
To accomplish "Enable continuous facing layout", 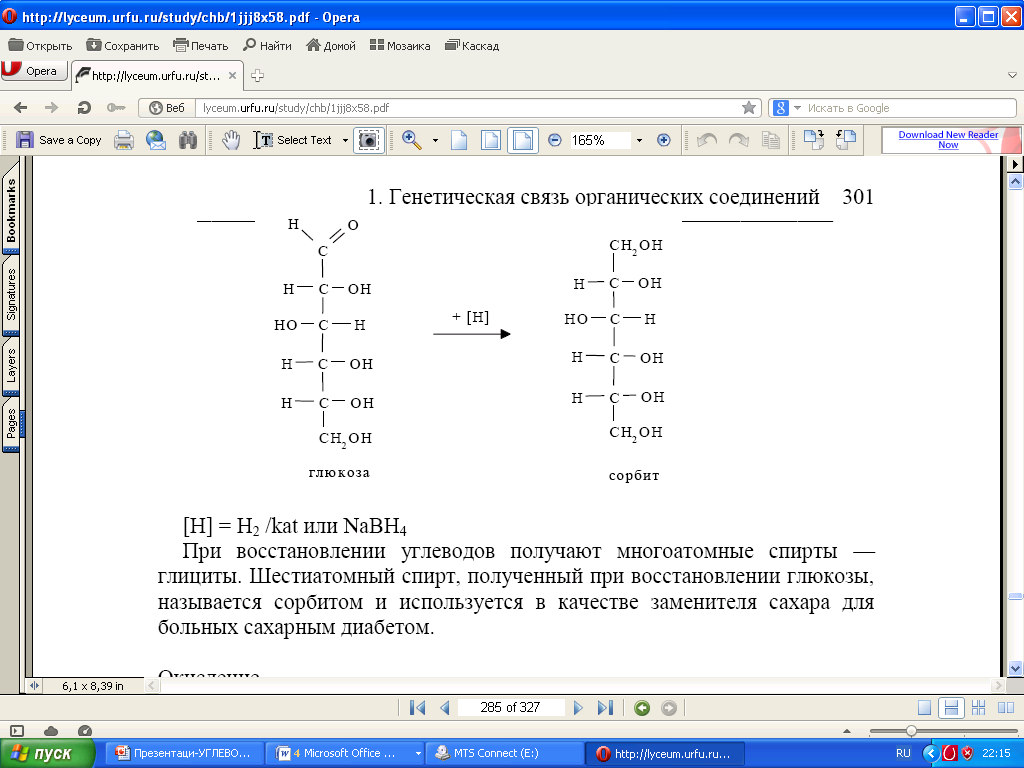I will click(978, 707).
